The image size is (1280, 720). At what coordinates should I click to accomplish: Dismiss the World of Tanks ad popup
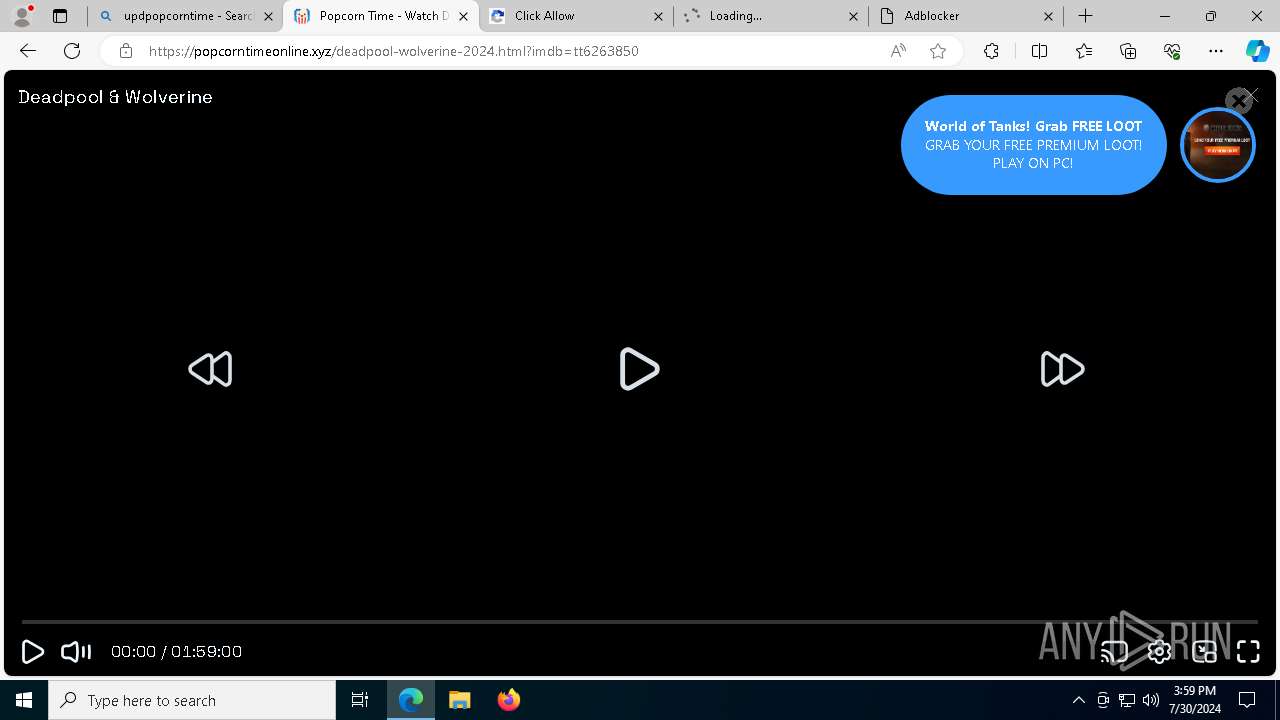click(1239, 100)
